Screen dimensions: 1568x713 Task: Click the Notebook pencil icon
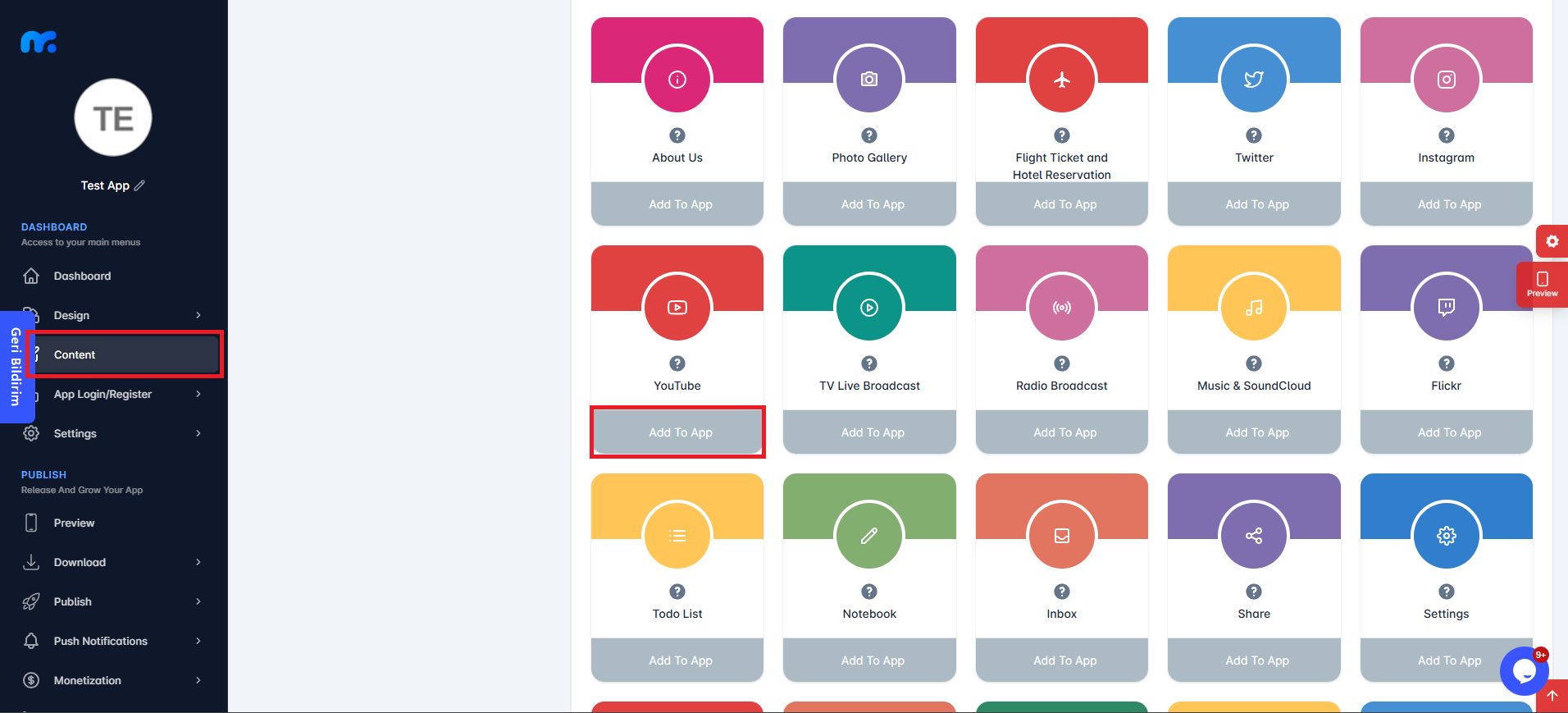click(869, 536)
